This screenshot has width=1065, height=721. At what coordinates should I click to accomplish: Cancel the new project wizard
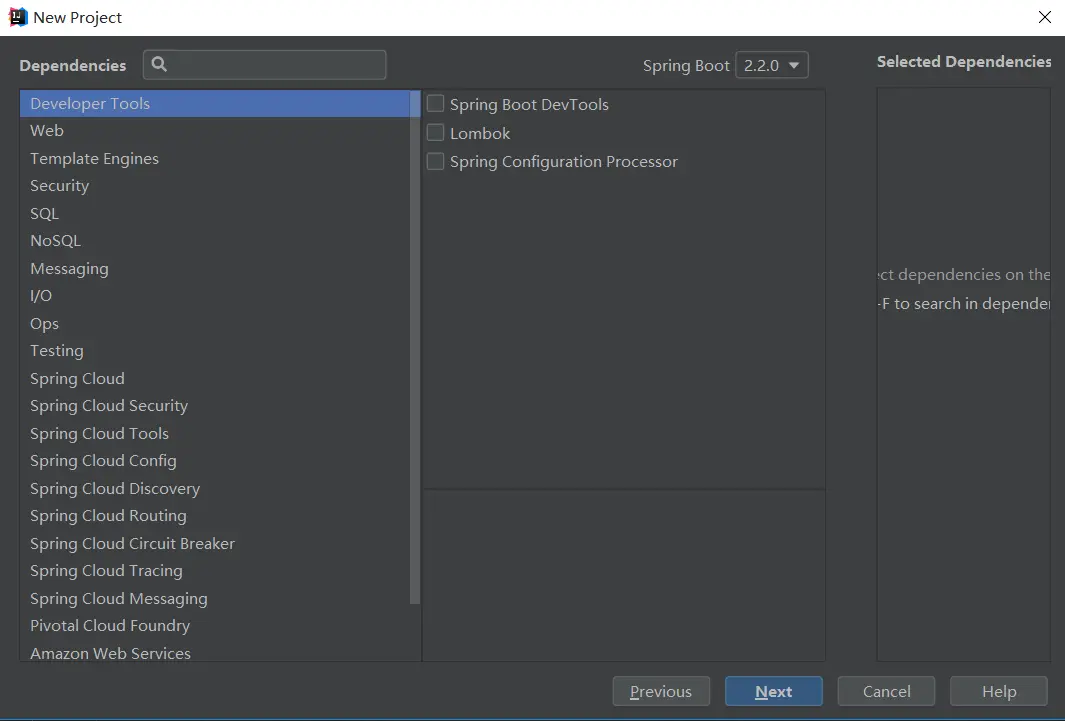pos(886,691)
